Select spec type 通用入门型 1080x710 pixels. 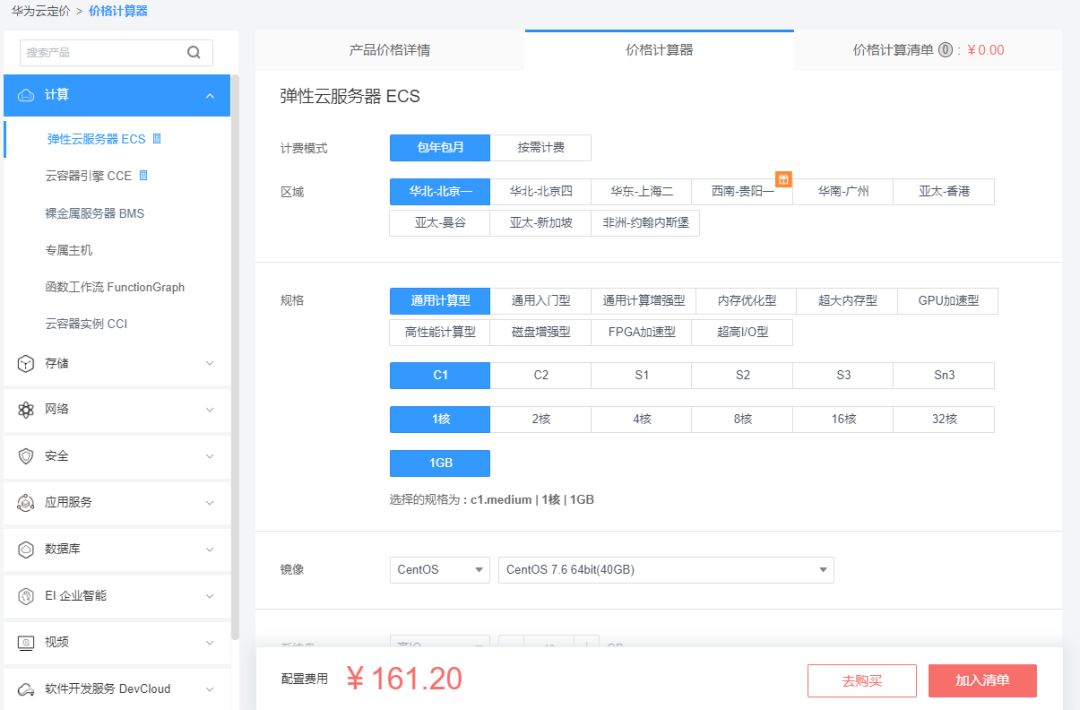[x=541, y=301]
